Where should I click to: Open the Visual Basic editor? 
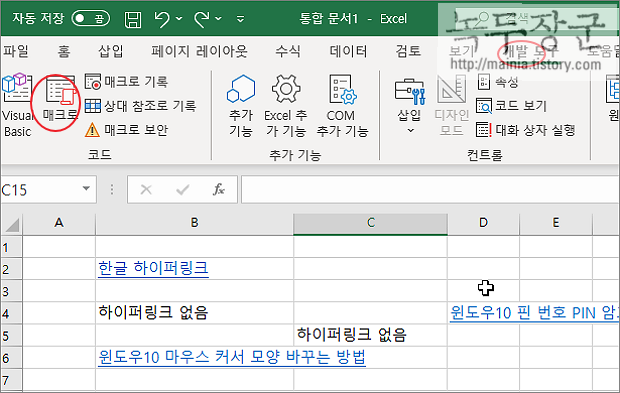17,105
